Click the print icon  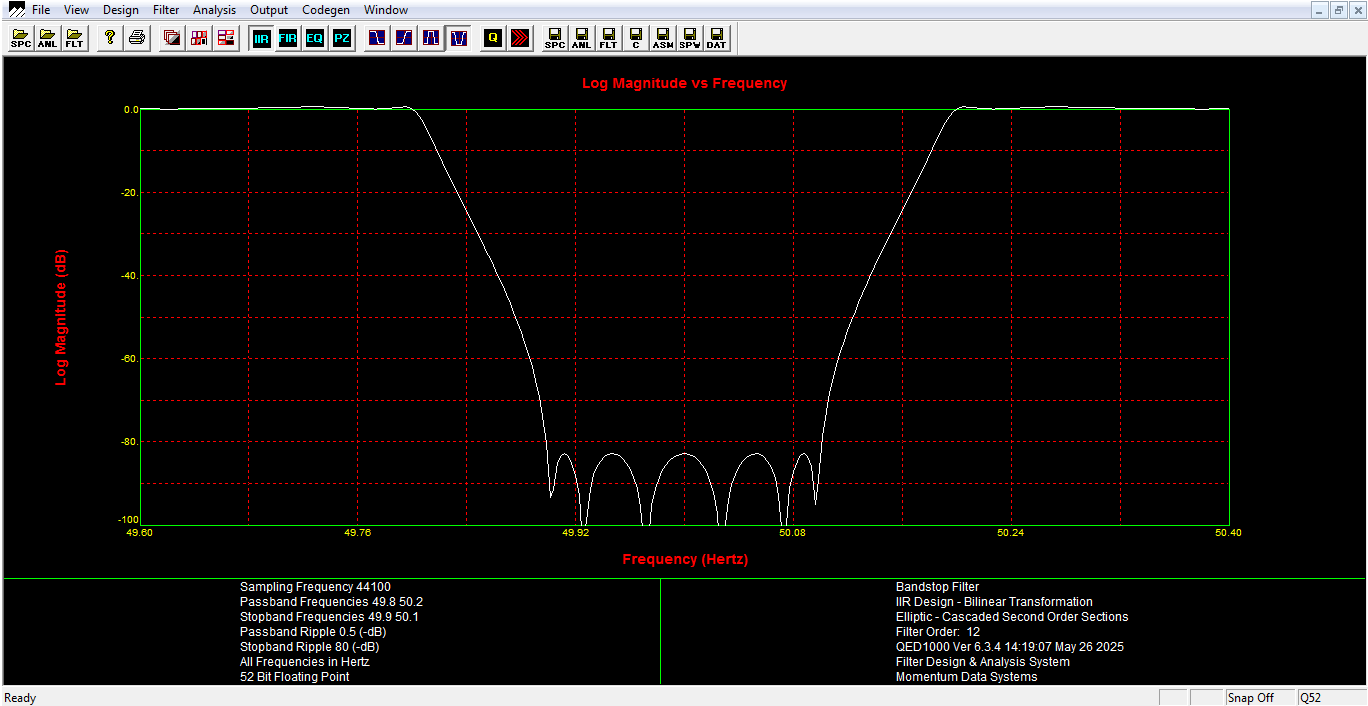click(x=137, y=39)
